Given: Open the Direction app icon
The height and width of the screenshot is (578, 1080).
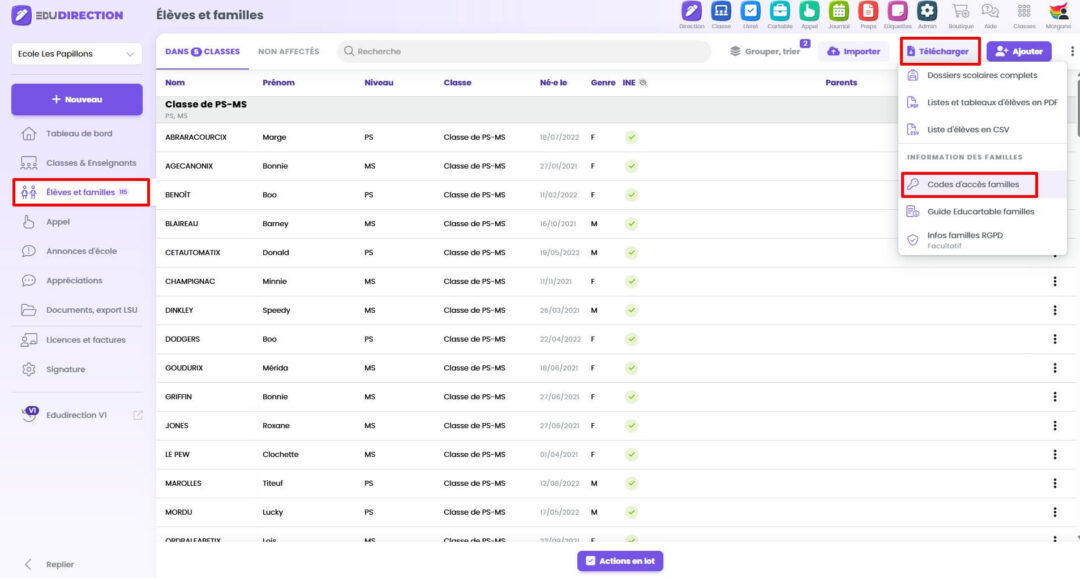Looking at the screenshot, I should (x=691, y=12).
